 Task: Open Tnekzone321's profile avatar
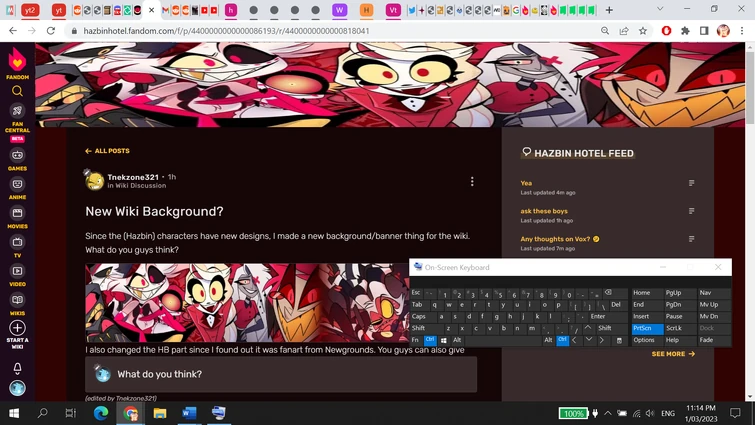(x=94, y=181)
